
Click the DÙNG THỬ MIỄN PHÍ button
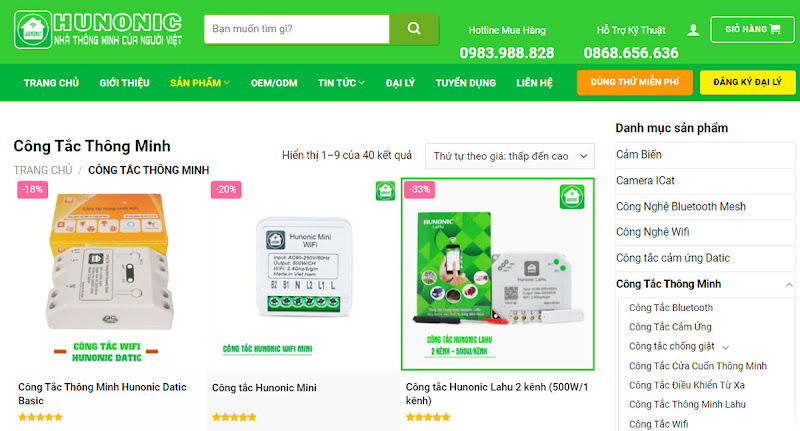point(635,82)
